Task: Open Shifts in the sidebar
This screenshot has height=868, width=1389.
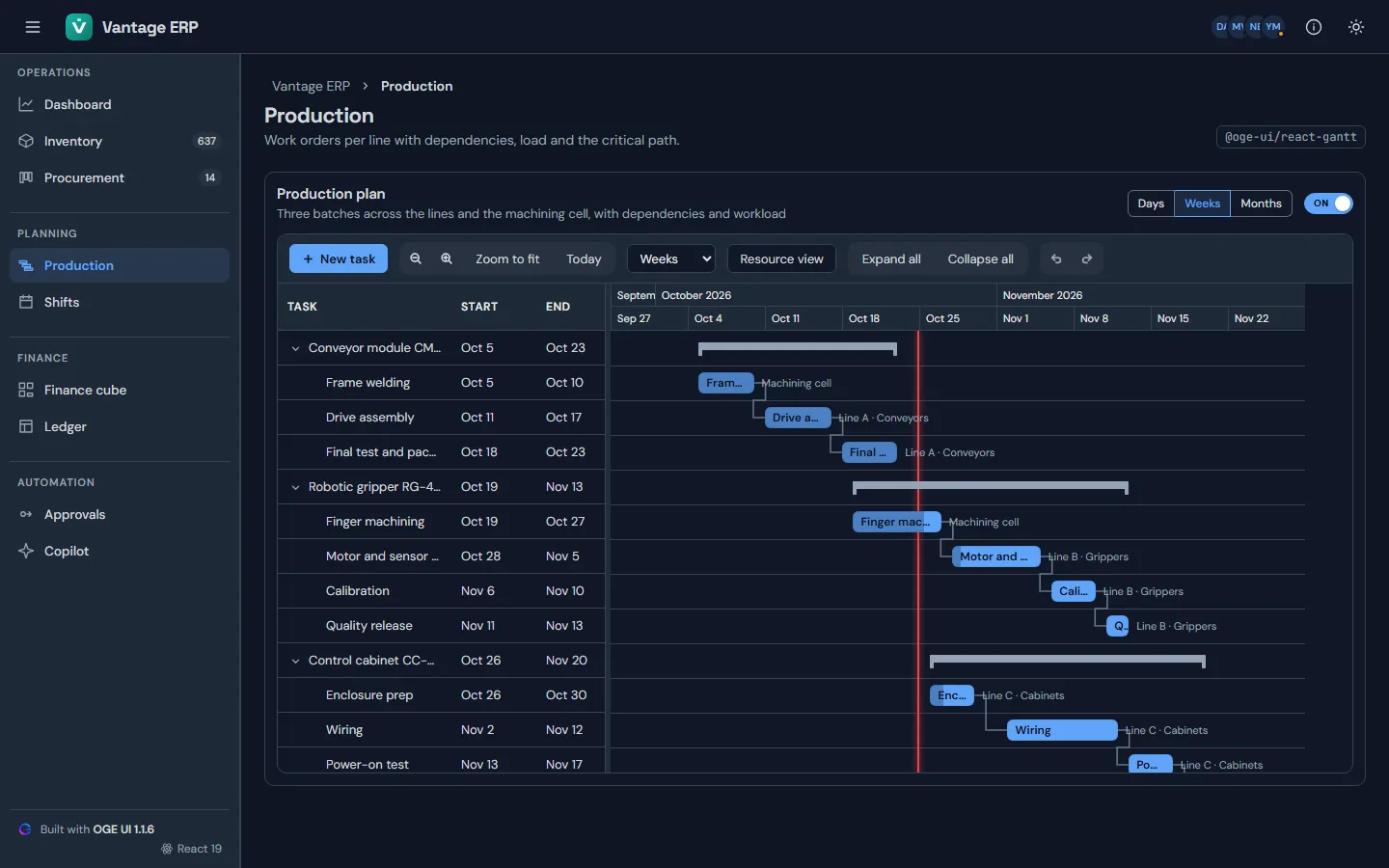Action: pyautogui.click(x=120, y=302)
